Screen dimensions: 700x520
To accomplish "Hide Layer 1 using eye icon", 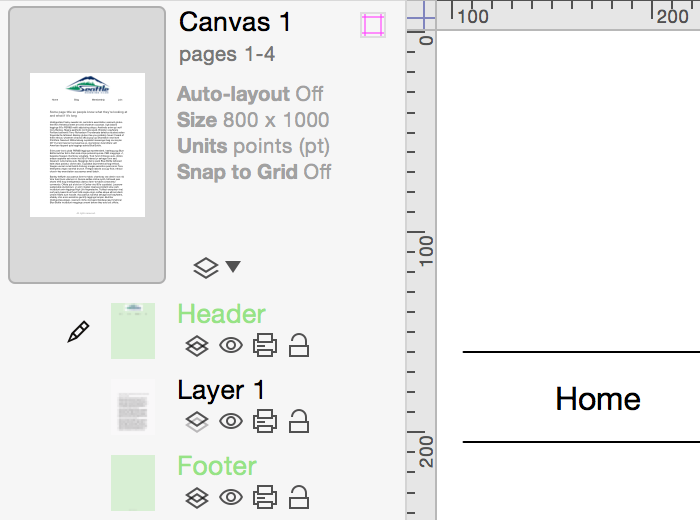I will [x=231, y=421].
